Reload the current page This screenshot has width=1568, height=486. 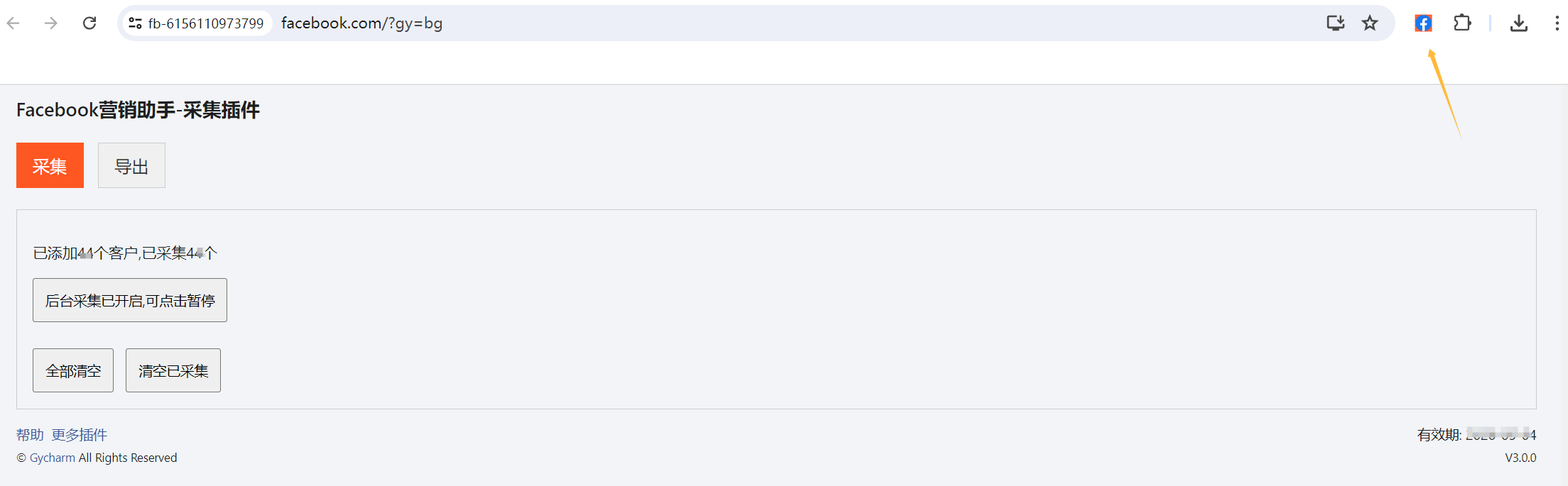coord(89,23)
